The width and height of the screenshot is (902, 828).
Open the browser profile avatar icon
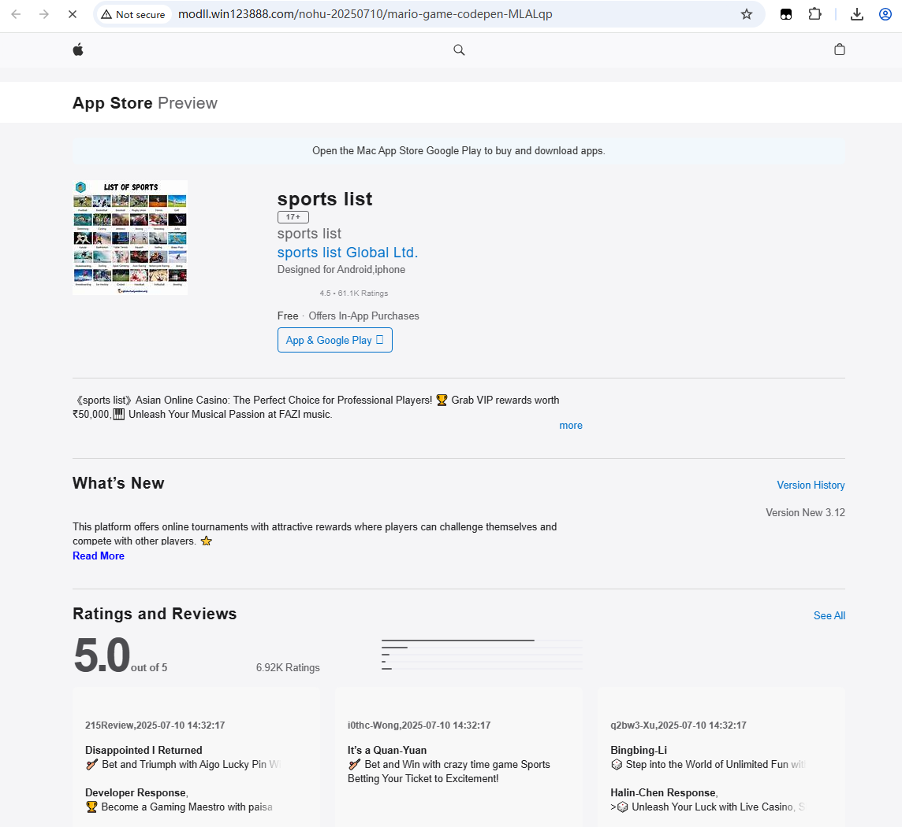885,15
